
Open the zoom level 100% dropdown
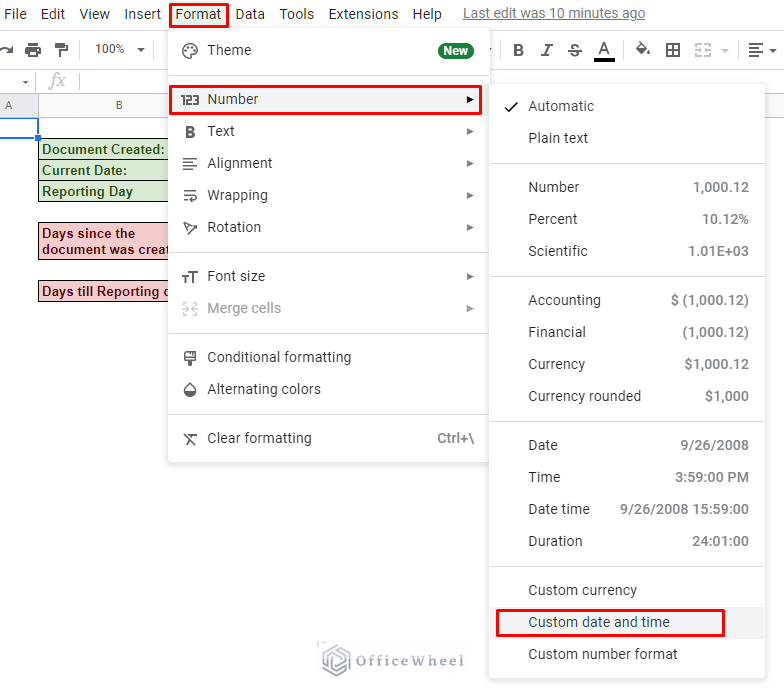point(119,50)
